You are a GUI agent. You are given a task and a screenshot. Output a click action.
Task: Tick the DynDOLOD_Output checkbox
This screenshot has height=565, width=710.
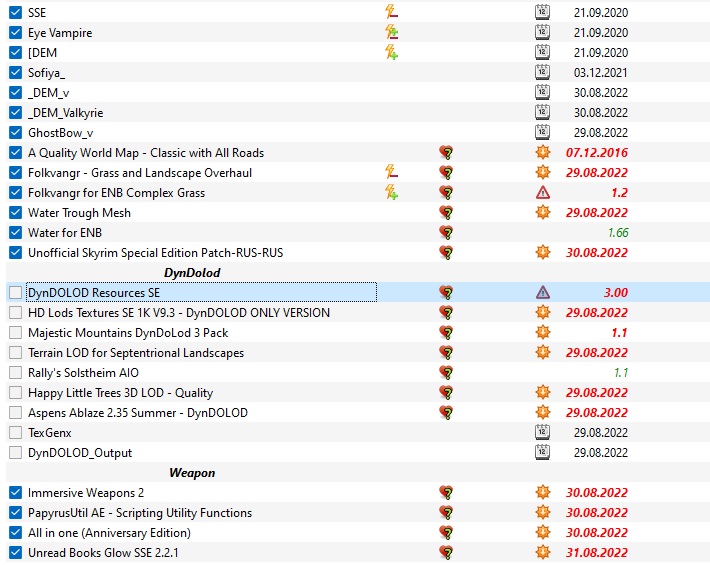click(15, 453)
